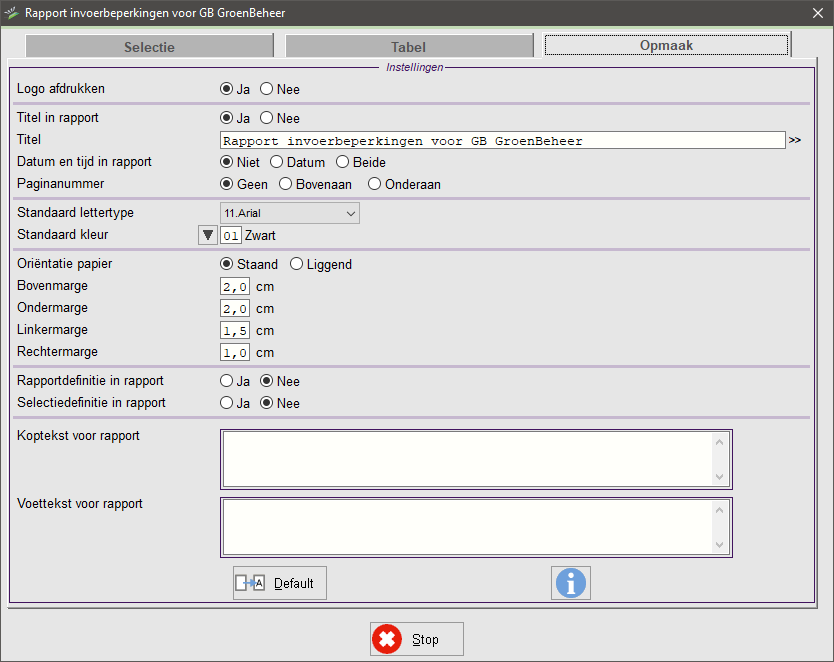Viewport: 834px width, 662px height.
Task: Open the Standaard lettertype dropdown
Action: click(290, 213)
